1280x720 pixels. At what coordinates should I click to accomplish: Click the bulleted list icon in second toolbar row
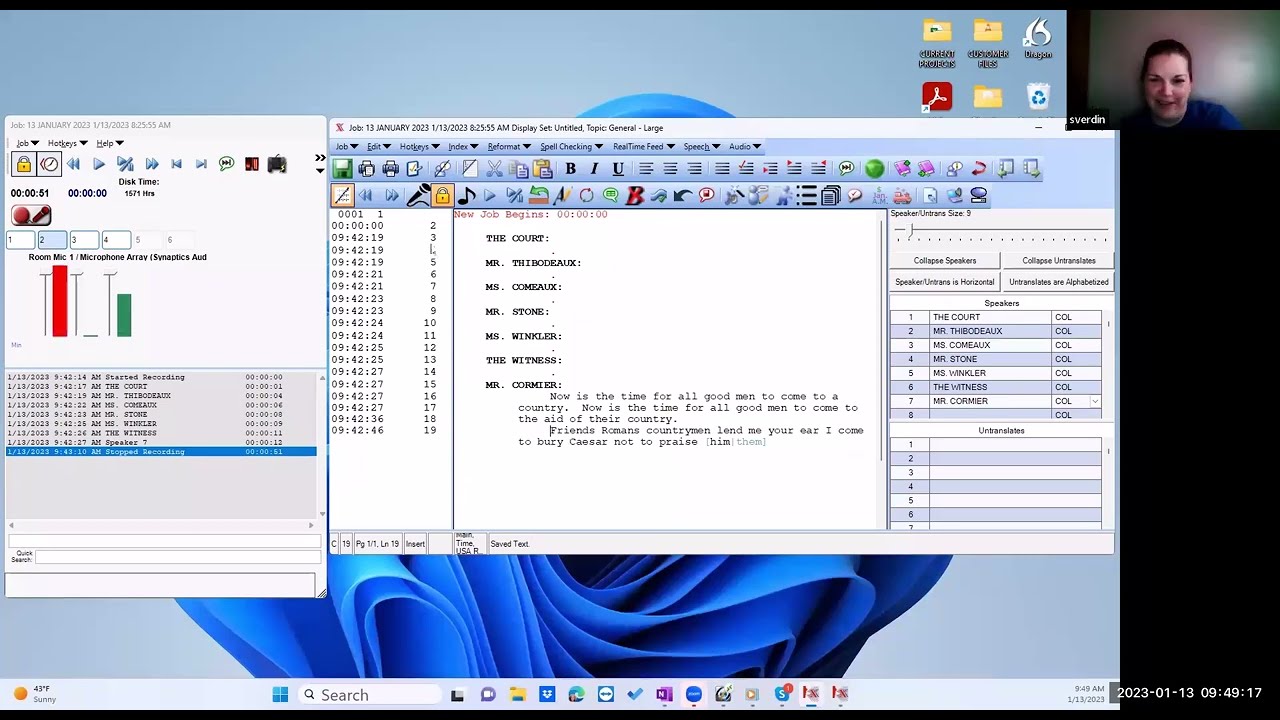click(x=807, y=196)
